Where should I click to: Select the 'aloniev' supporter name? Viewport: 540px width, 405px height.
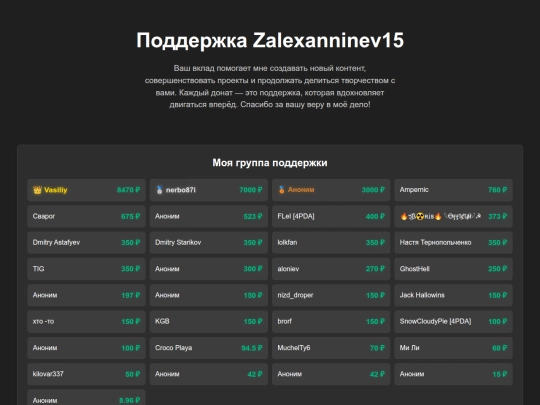pyautogui.click(x=288, y=269)
